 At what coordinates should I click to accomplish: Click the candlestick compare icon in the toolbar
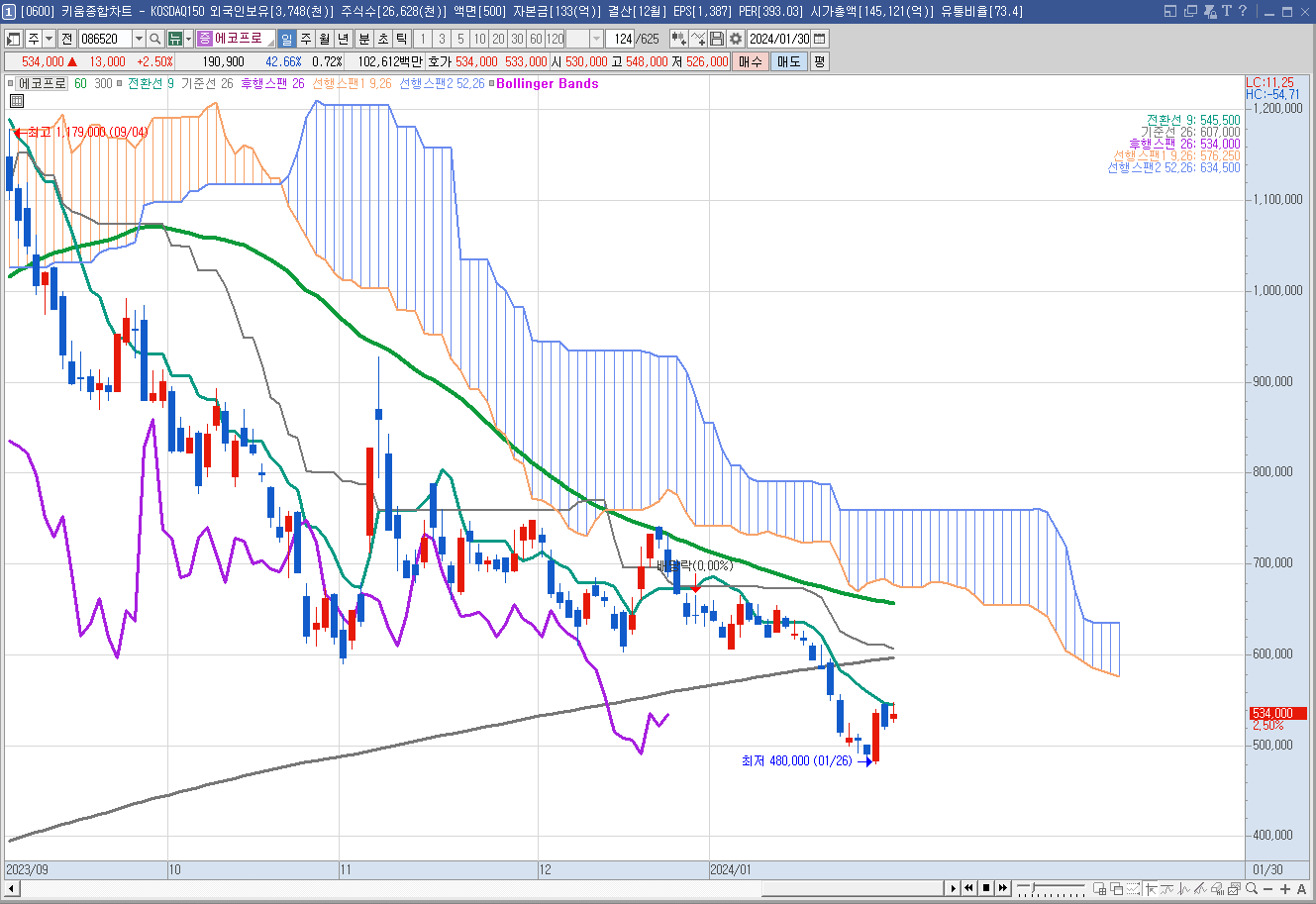click(x=678, y=39)
